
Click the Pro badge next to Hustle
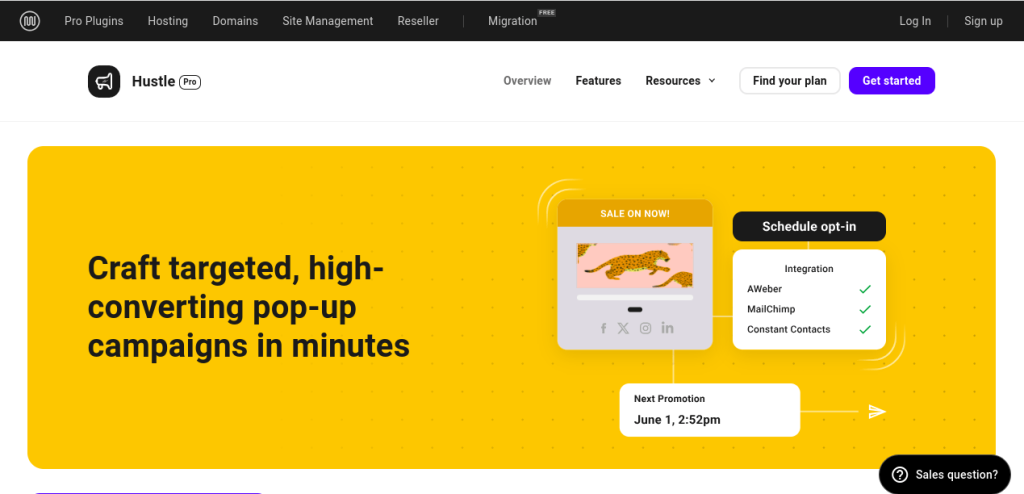[x=190, y=82]
